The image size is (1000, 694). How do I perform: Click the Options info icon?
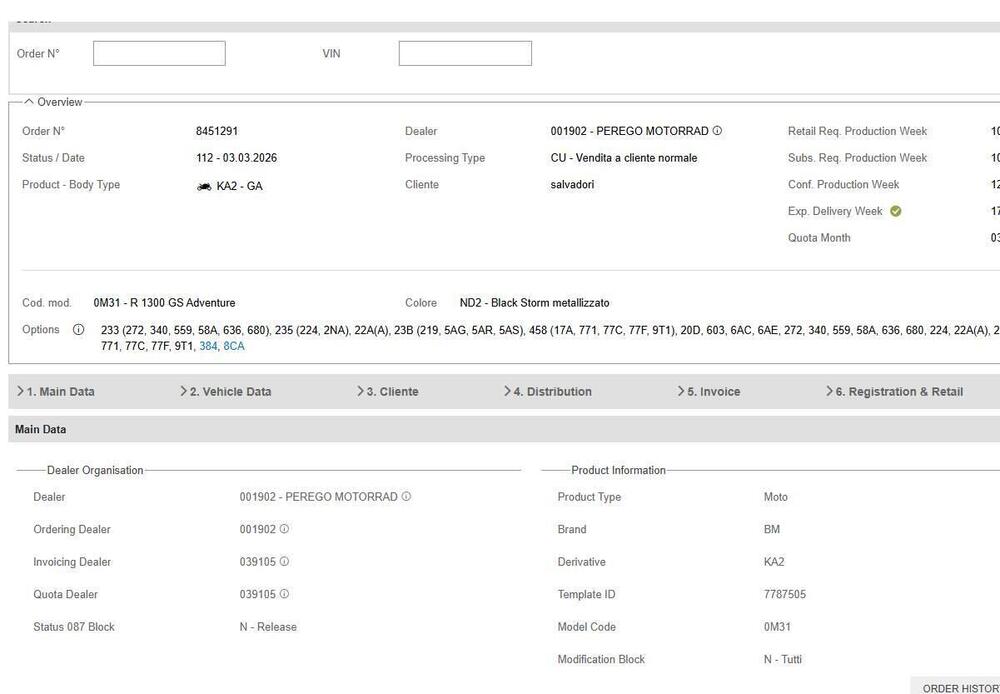78,330
